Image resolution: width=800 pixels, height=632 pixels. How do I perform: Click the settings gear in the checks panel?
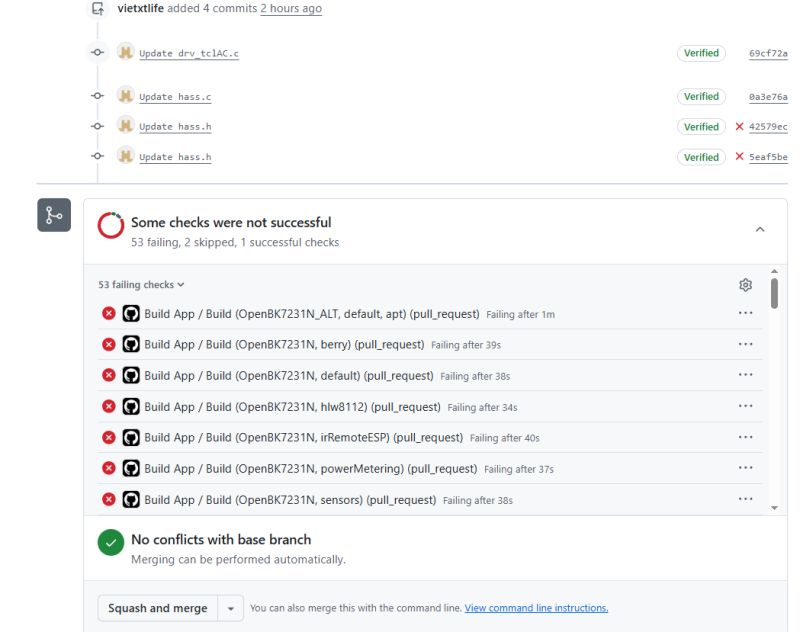tap(745, 285)
